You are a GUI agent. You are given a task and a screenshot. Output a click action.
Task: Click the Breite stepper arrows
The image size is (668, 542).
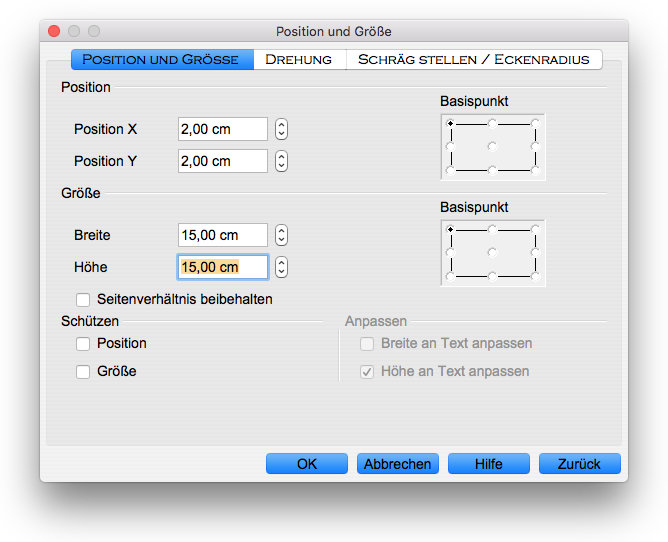[x=282, y=235]
